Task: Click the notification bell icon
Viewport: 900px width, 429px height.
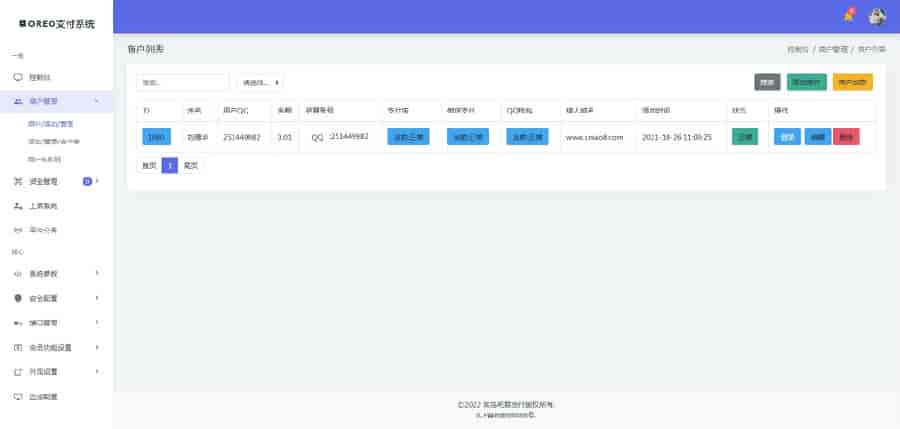Action: [848, 16]
